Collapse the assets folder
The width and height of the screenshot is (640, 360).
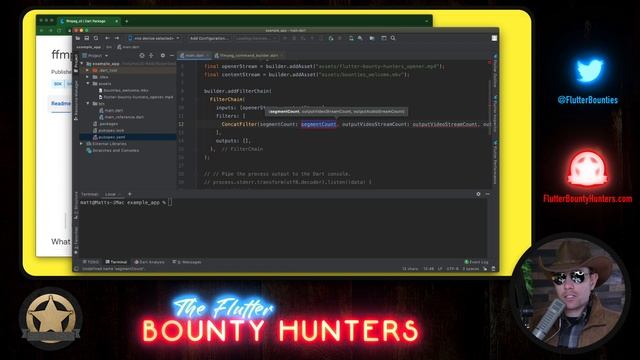pyautogui.click(x=87, y=84)
